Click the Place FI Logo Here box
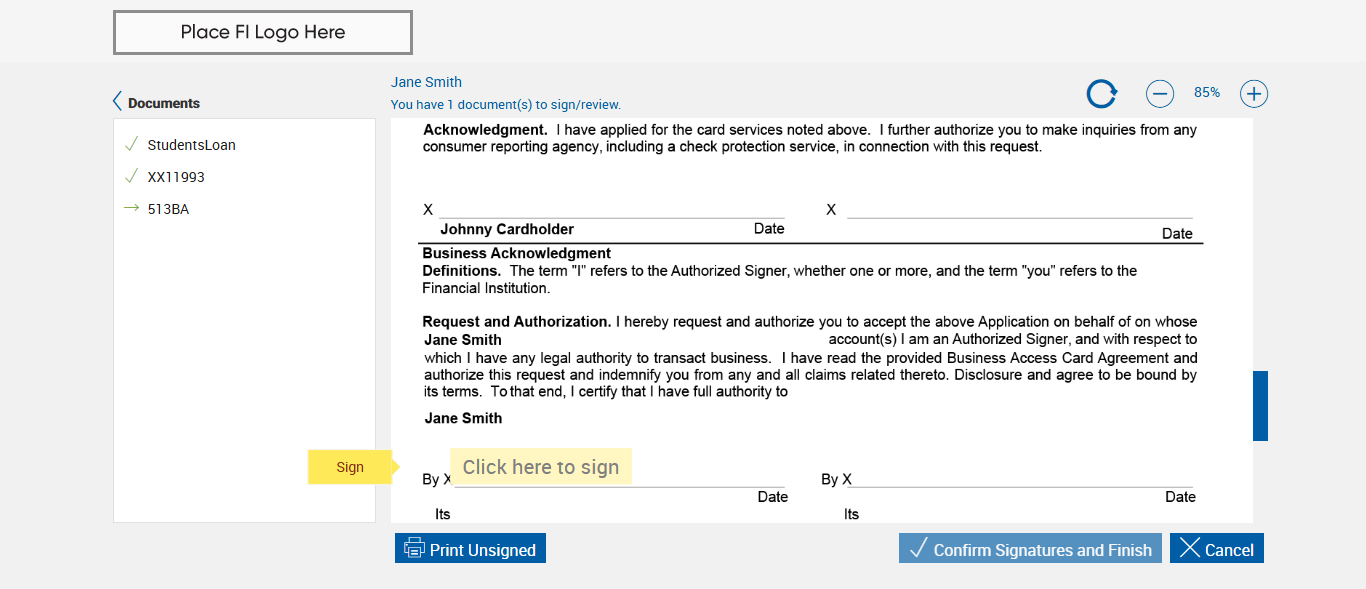Screen dimensions: 1366x589 click(x=263, y=32)
